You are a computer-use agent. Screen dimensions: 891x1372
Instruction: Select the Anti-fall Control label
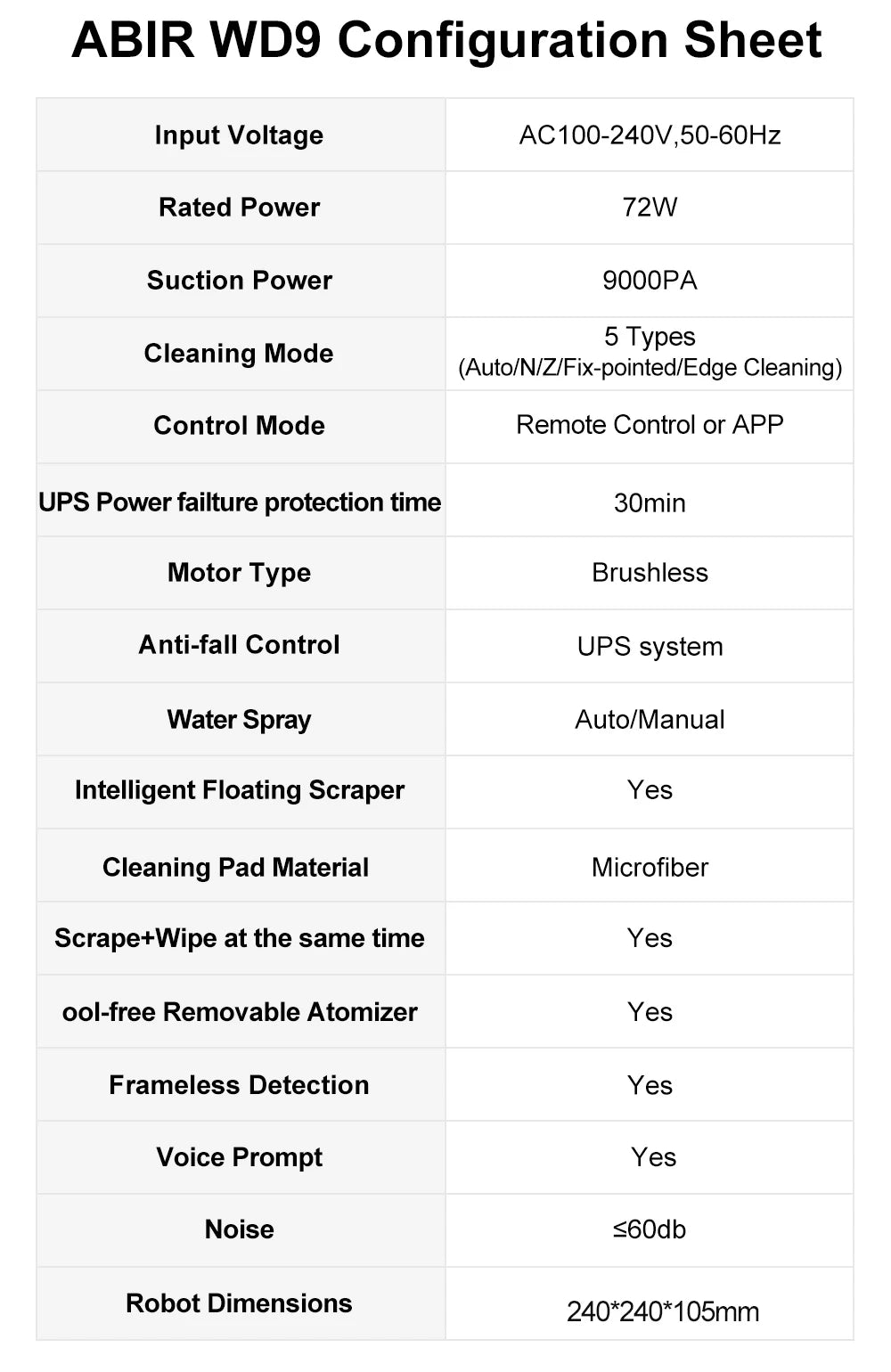[239, 645]
